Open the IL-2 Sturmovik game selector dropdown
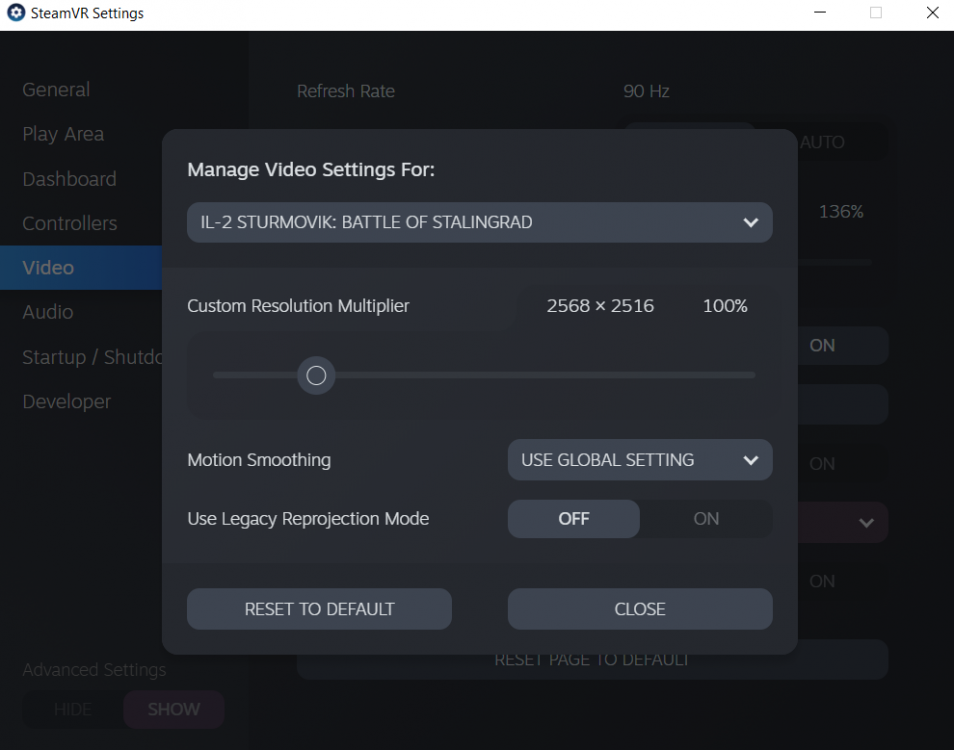Viewport: 954px width, 750px height. coord(479,223)
